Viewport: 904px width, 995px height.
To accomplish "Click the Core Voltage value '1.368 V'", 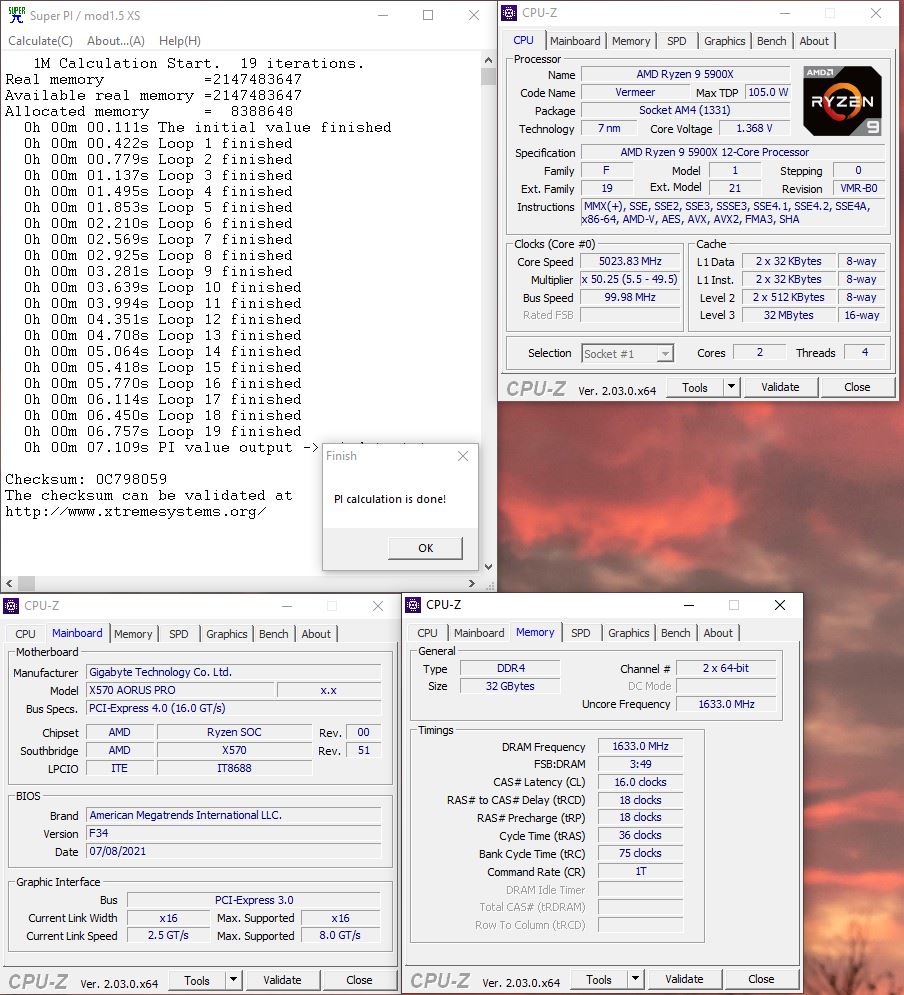I will point(754,128).
